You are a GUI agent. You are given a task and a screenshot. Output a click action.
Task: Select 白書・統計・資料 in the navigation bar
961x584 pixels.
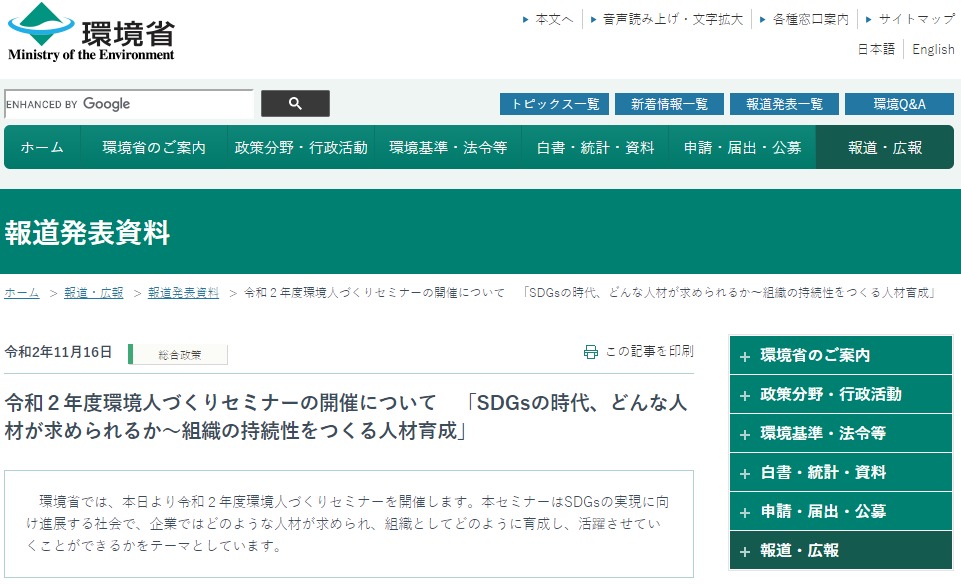[x=595, y=147]
